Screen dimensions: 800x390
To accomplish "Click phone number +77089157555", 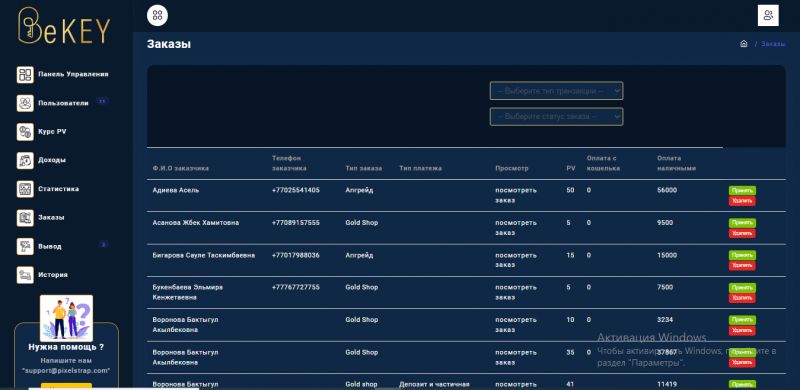I will pyautogui.click(x=296, y=223).
